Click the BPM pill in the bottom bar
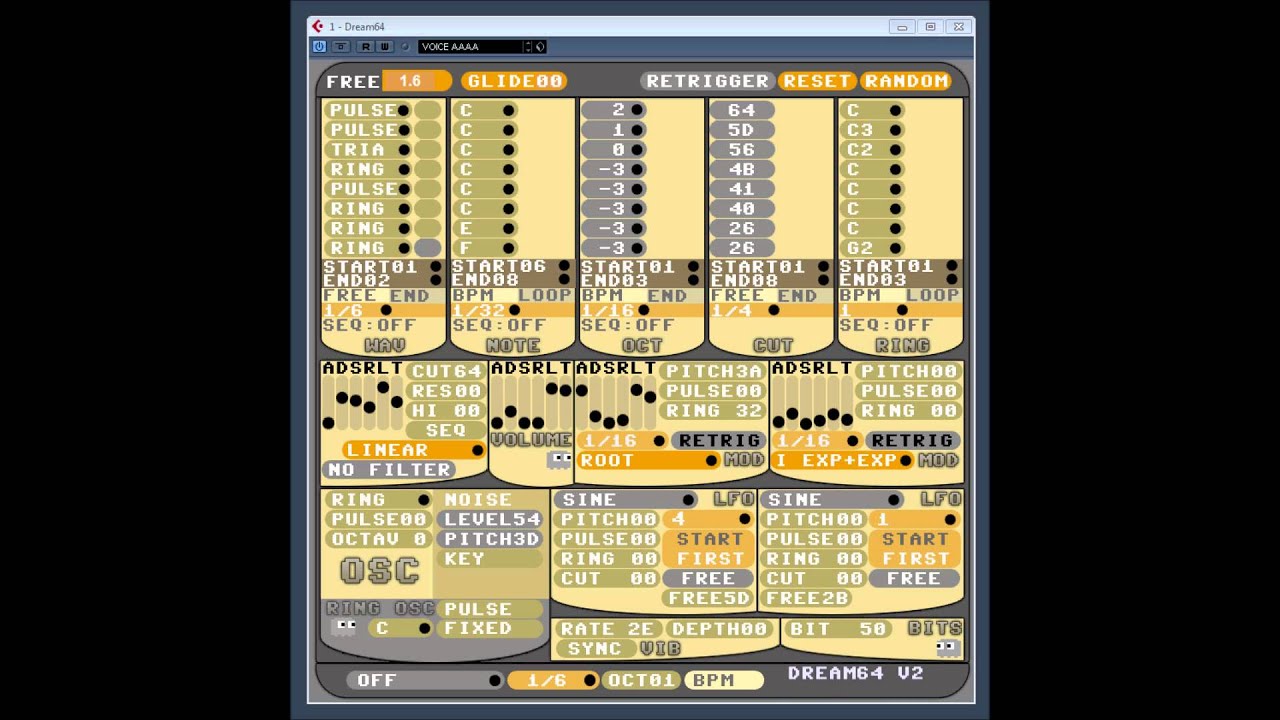 point(724,680)
